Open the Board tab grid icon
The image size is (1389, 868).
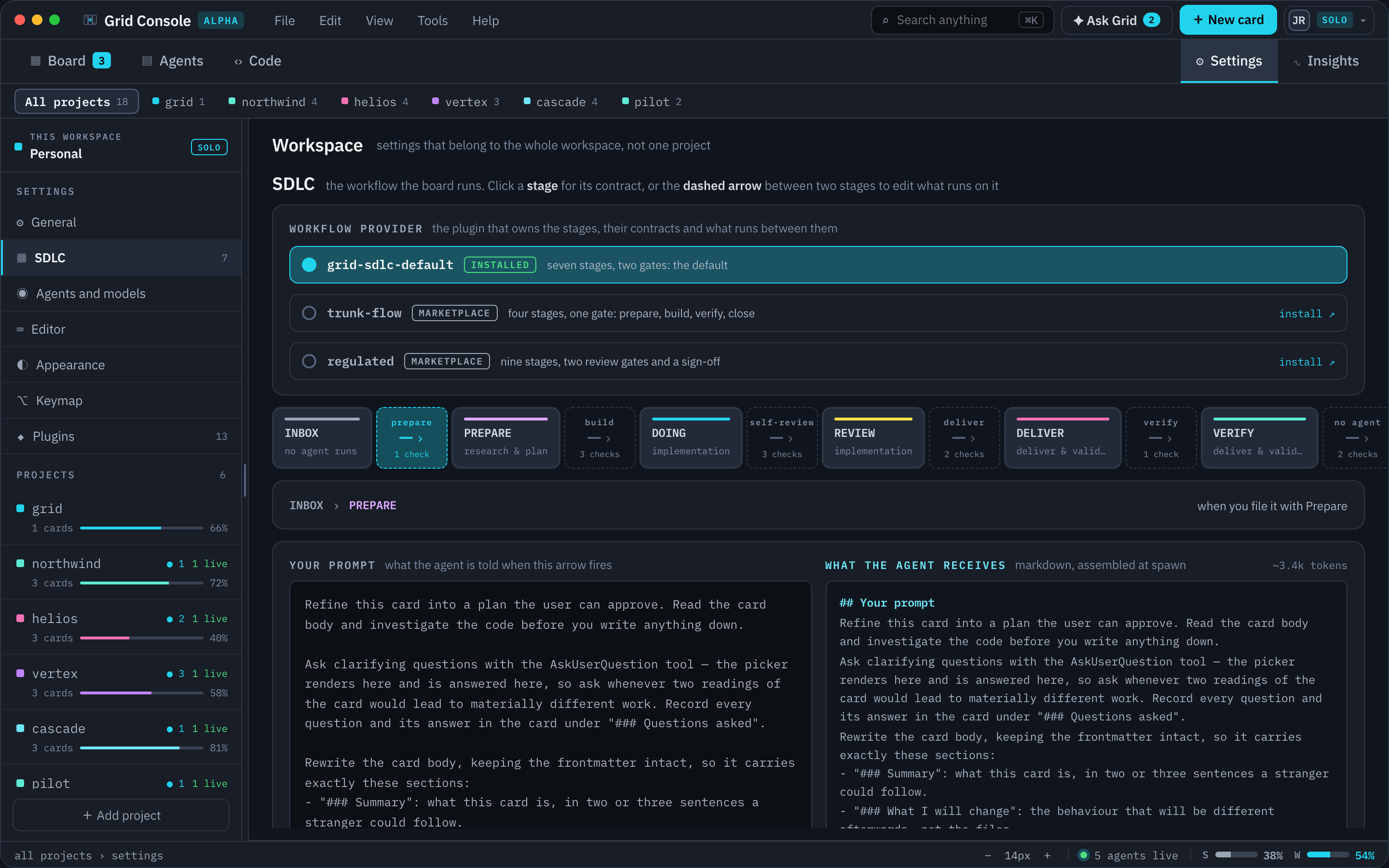click(36, 61)
